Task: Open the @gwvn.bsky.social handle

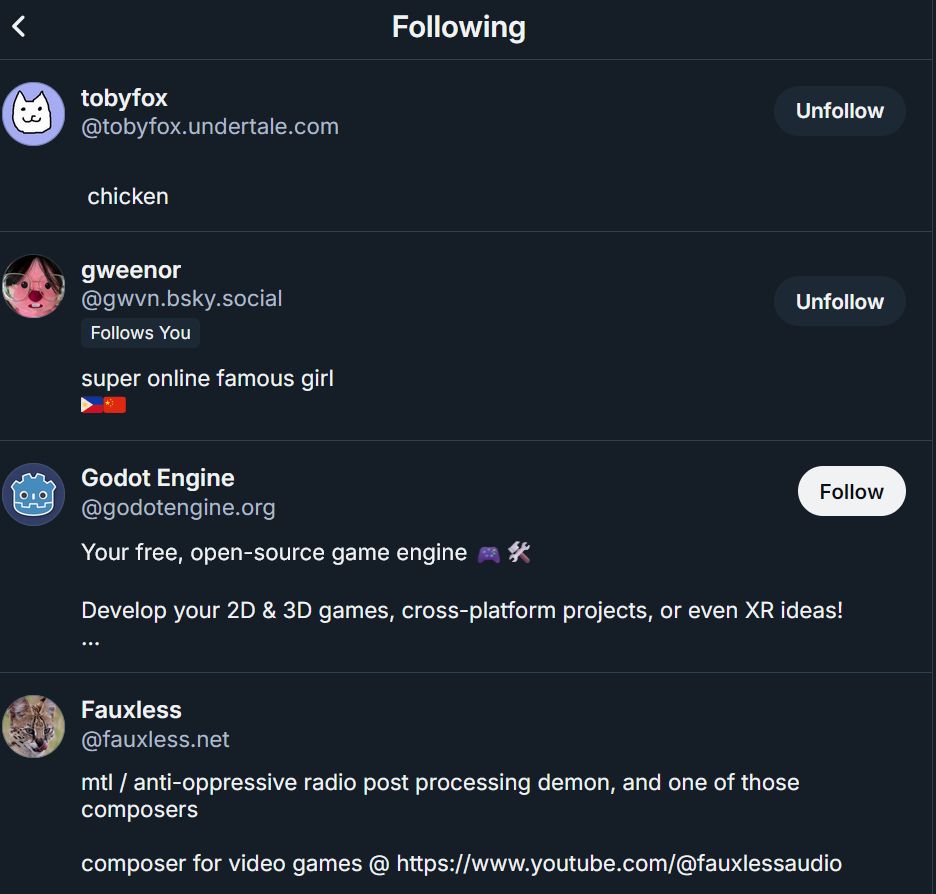Action: tap(181, 298)
